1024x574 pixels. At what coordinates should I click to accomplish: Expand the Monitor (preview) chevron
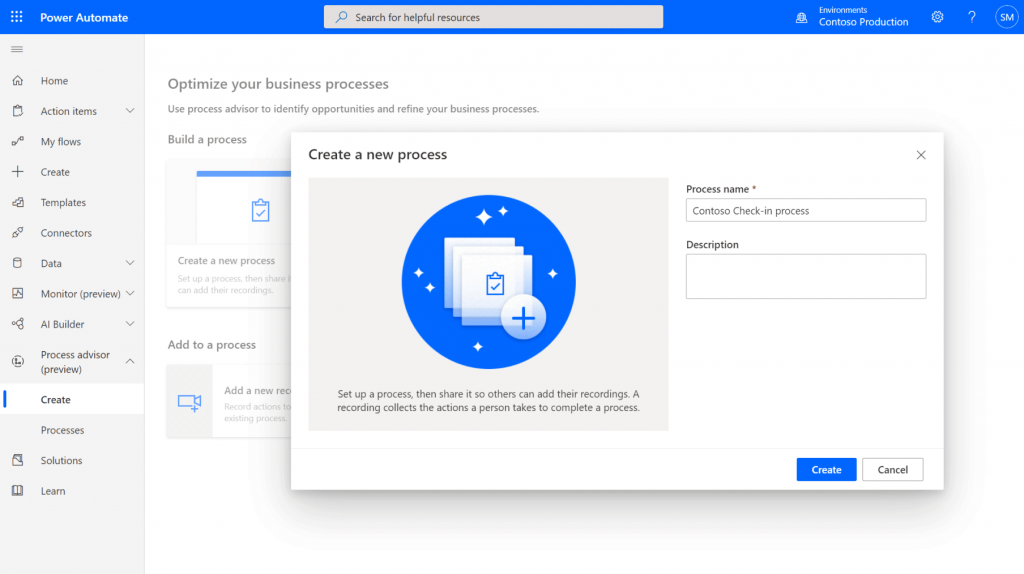coord(130,294)
